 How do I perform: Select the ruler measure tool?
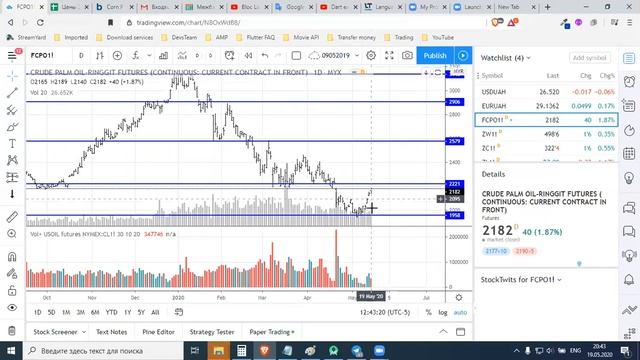coord(12,217)
